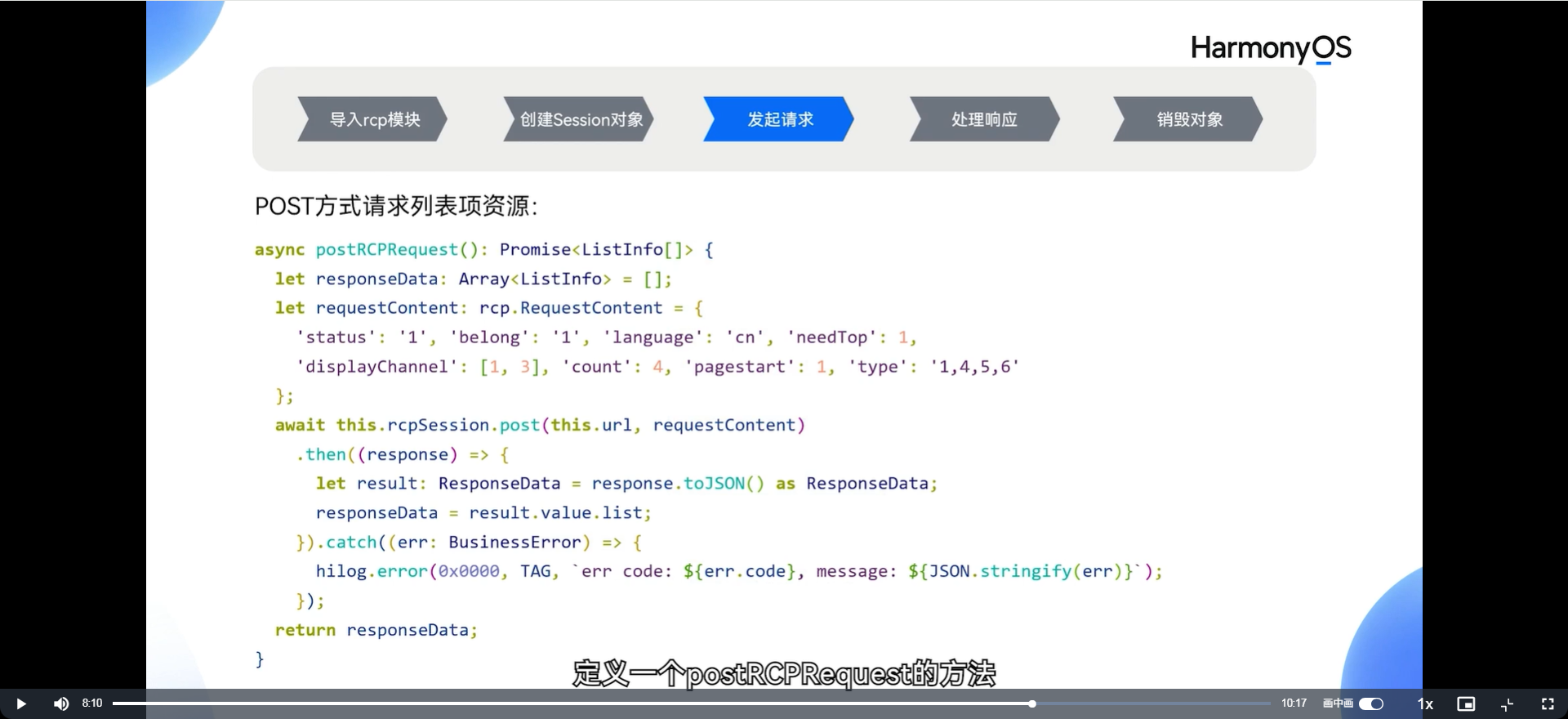Click the 'await this.rcpSession.post' line
1568x719 pixels.
coord(540,425)
